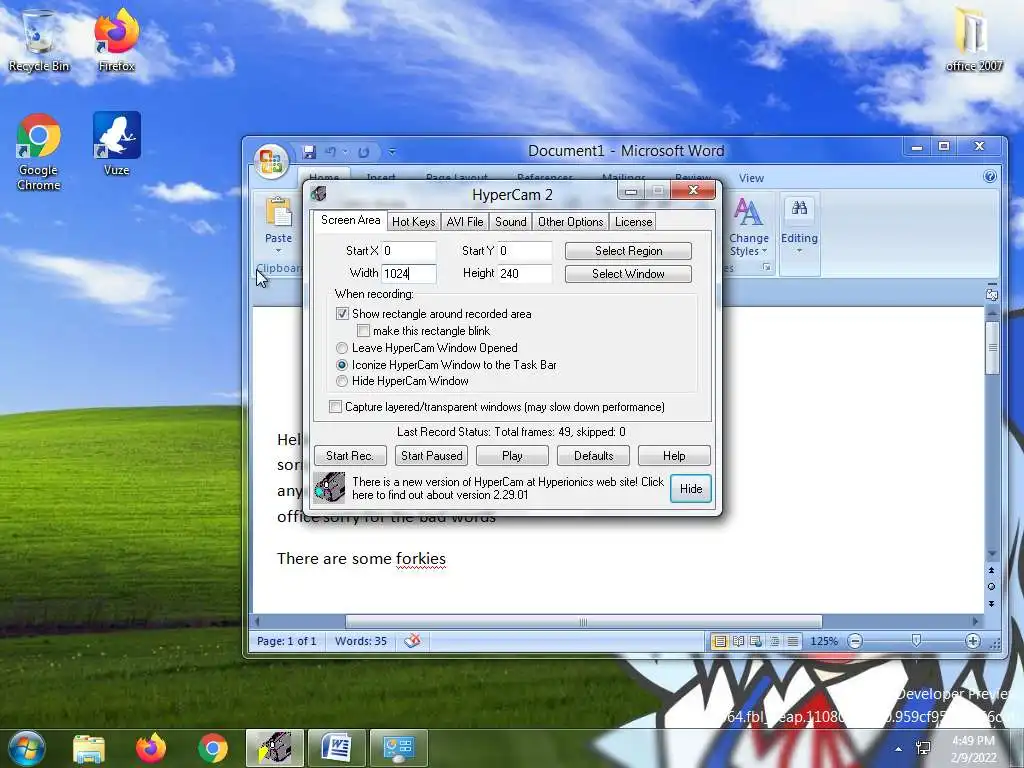
Task: Open the Sound tab in HyperCam
Action: coord(511,222)
